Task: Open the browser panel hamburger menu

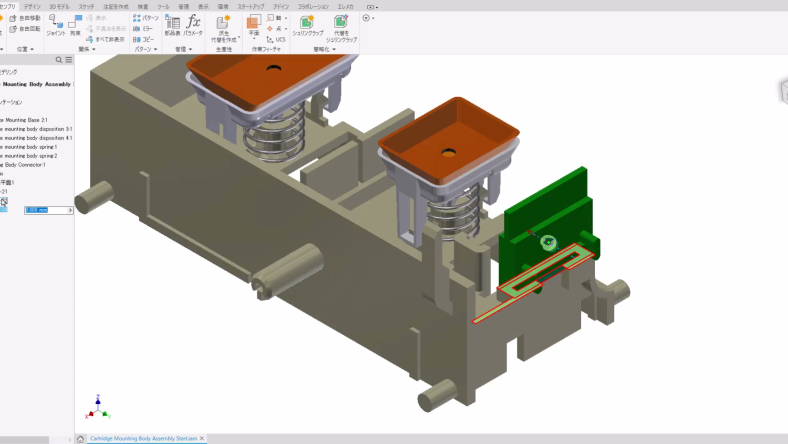Action: 69,60
